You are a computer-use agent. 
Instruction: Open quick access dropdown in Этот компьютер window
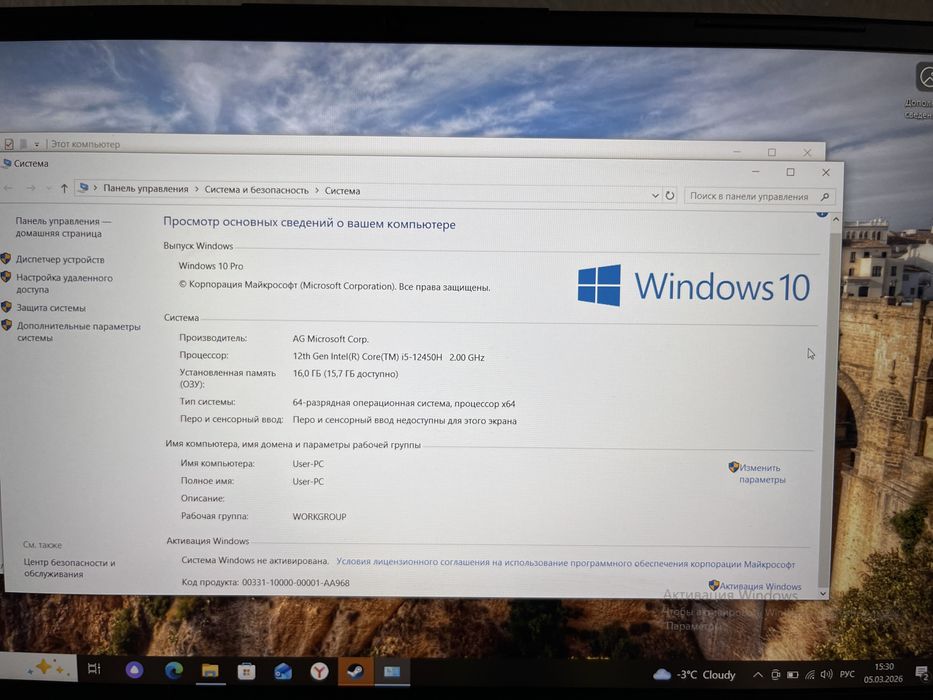click(36, 144)
